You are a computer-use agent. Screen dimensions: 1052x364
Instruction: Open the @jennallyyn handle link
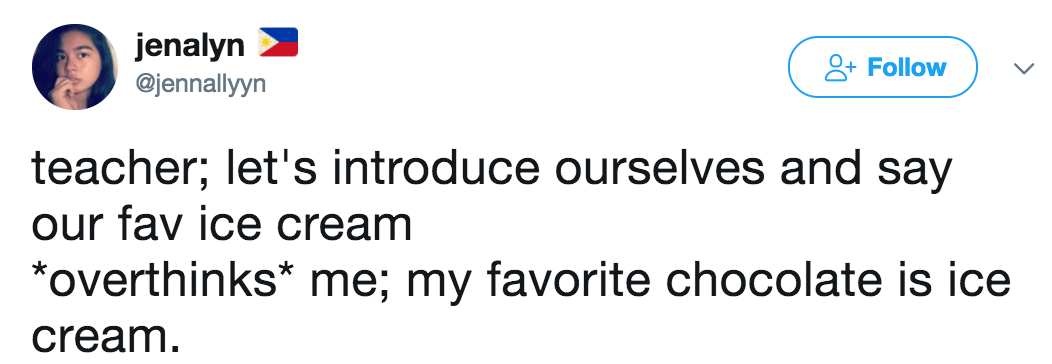point(201,84)
